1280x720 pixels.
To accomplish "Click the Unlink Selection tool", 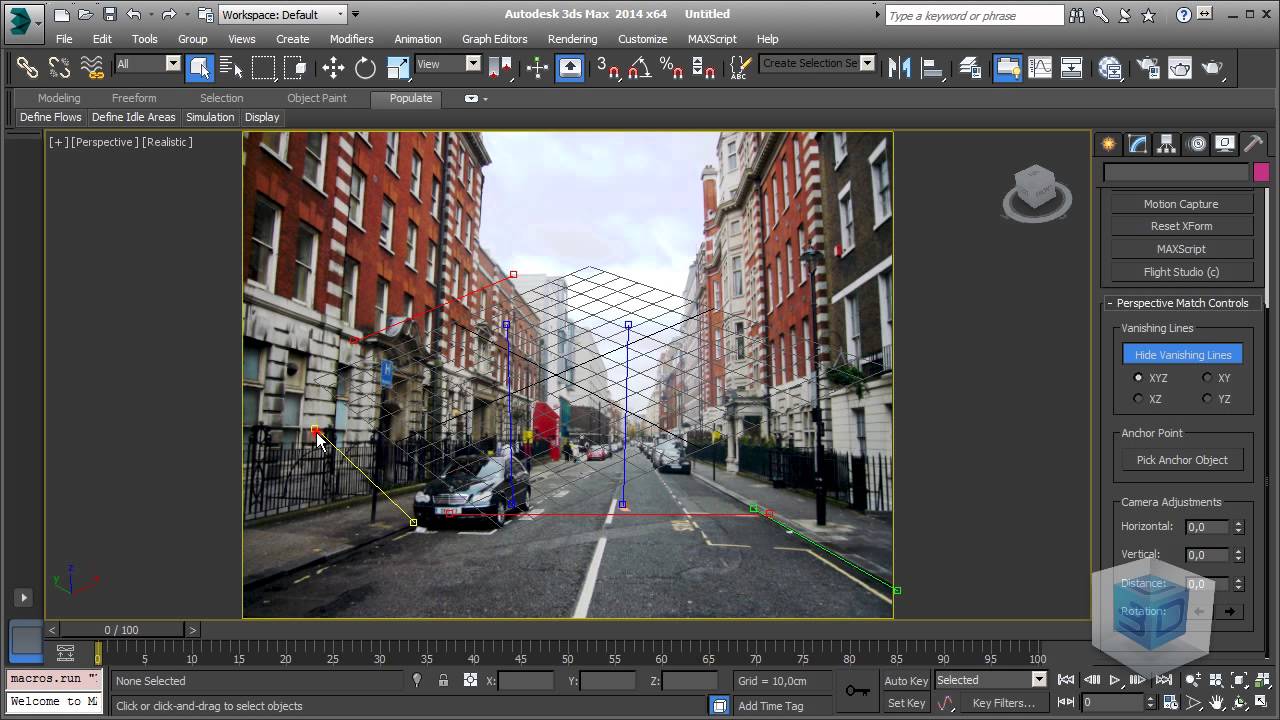I will (x=59, y=67).
